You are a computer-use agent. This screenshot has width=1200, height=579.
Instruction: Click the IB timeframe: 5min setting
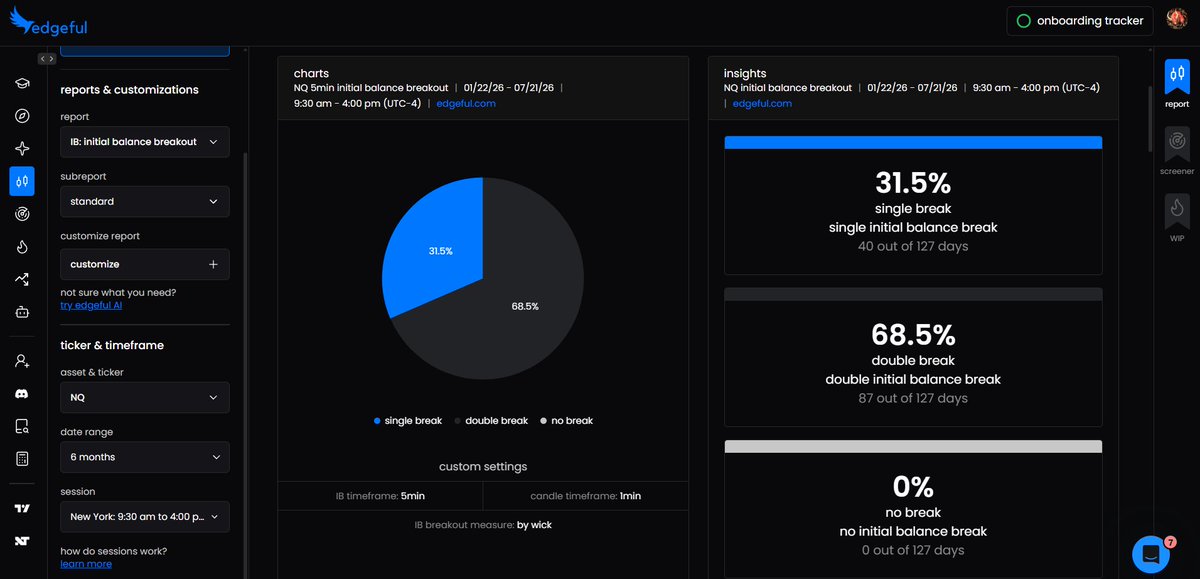click(380, 496)
